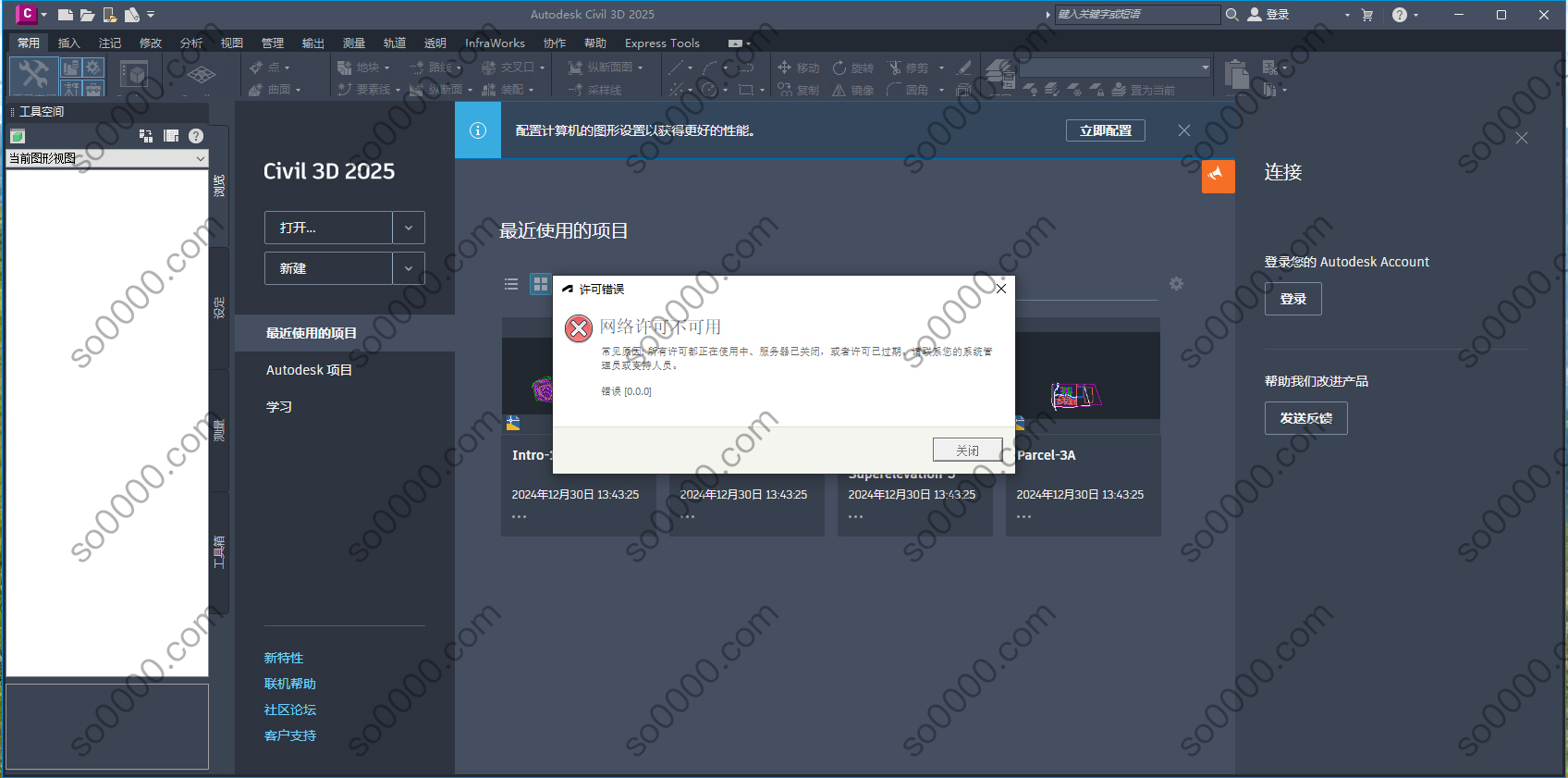
Task: Click the 采样线 ribbon tool
Action: pos(594,90)
